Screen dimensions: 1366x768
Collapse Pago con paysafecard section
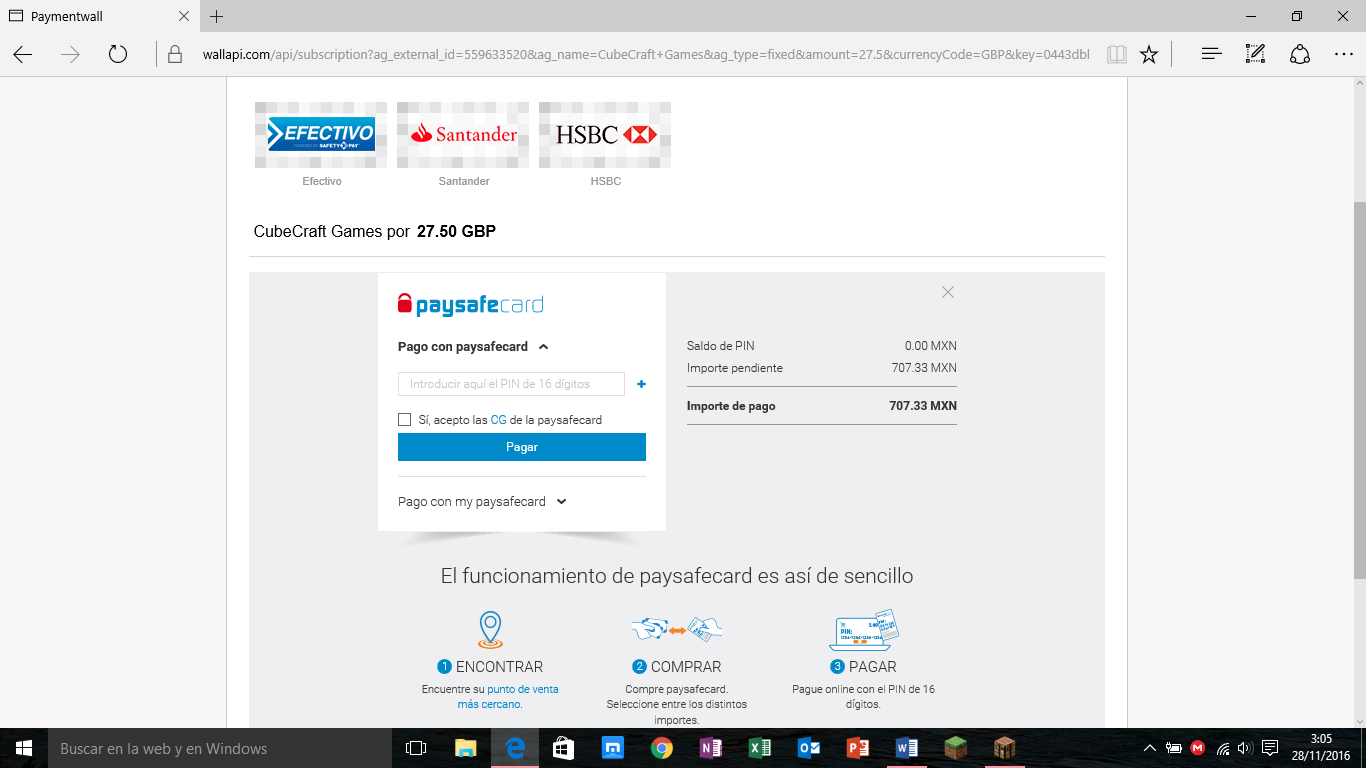click(x=473, y=347)
